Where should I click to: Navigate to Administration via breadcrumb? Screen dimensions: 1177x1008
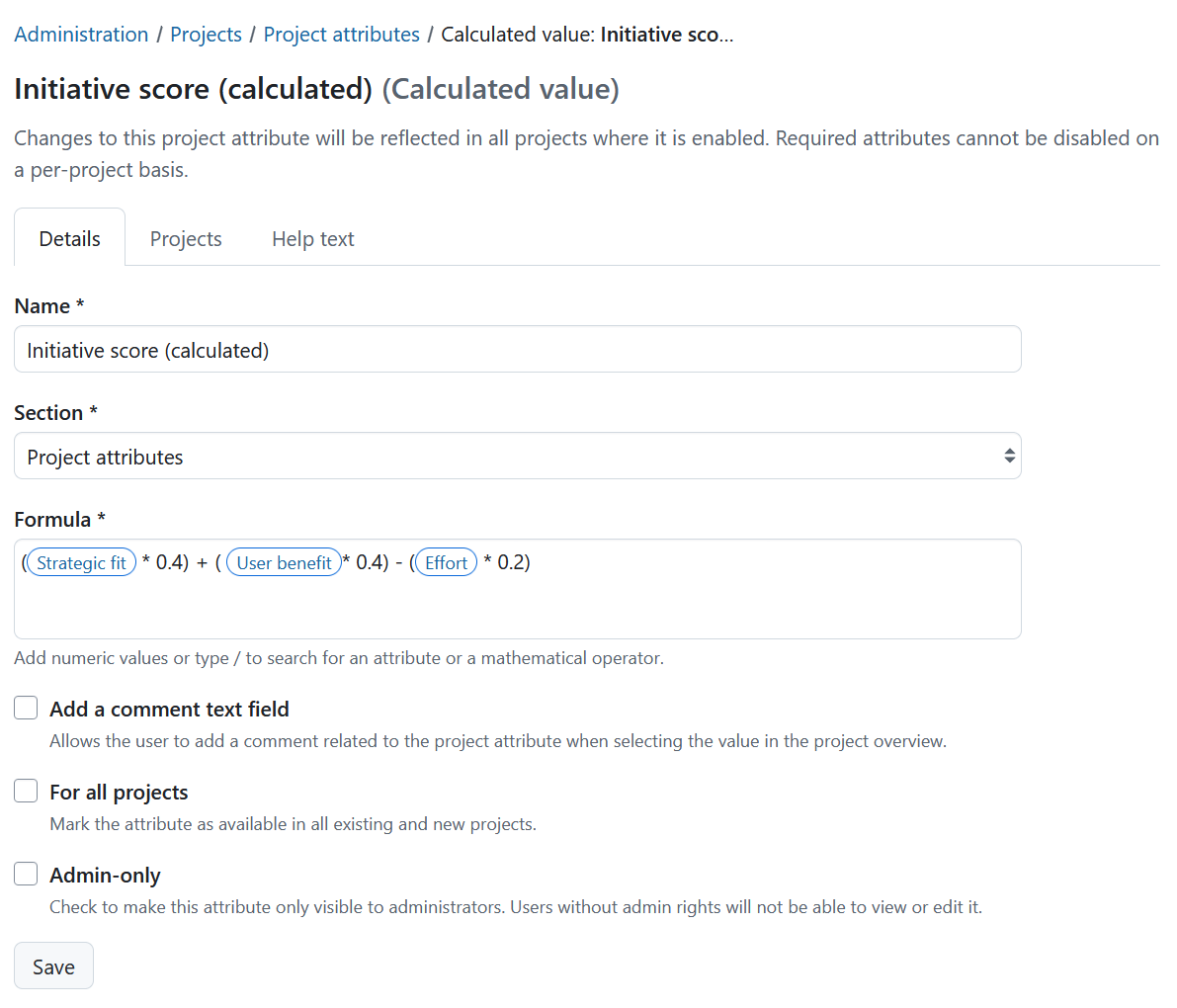click(x=81, y=34)
